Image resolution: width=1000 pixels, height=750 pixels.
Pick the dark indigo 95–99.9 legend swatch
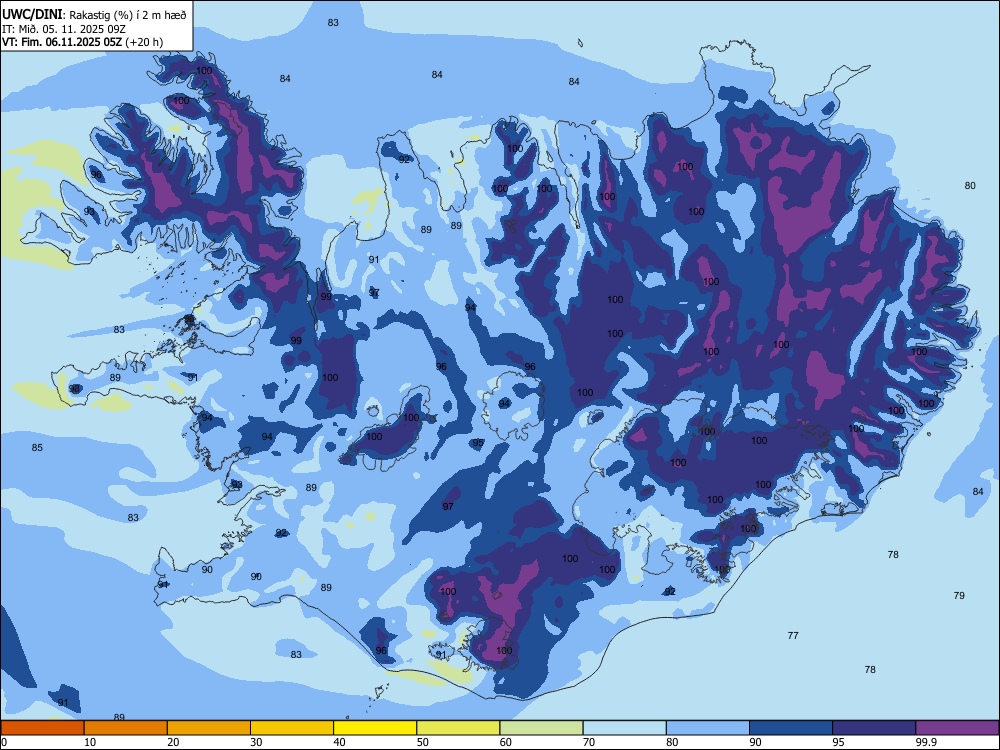click(x=874, y=728)
